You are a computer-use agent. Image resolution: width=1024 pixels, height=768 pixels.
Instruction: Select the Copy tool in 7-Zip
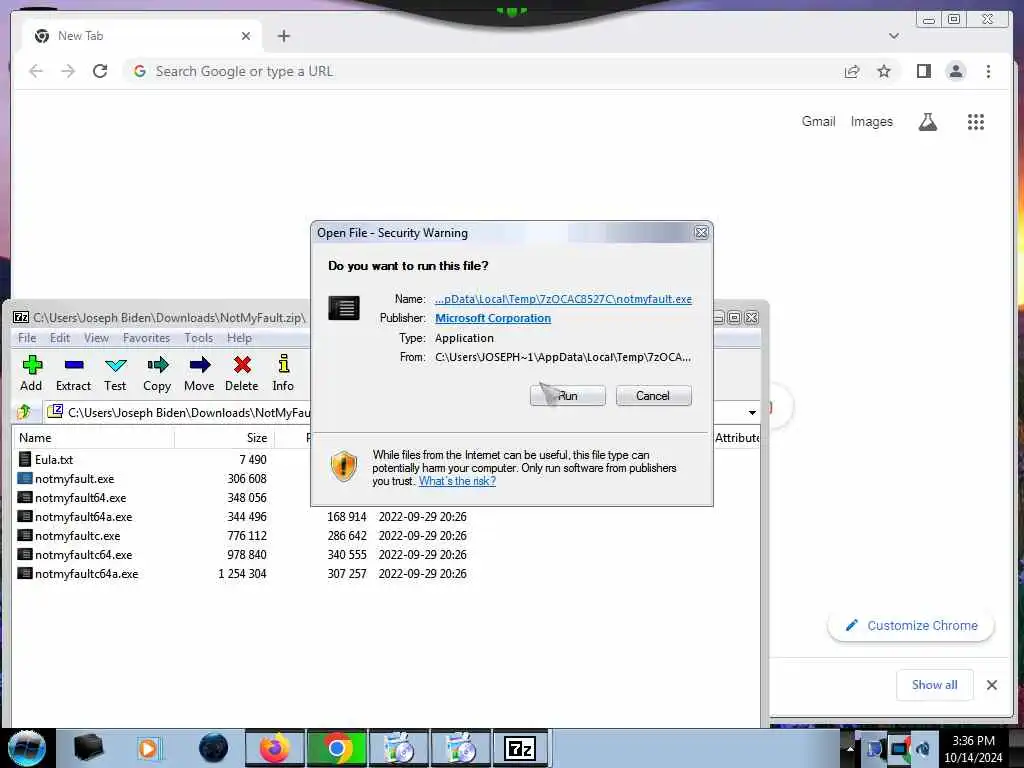pyautogui.click(x=157, y=373)
